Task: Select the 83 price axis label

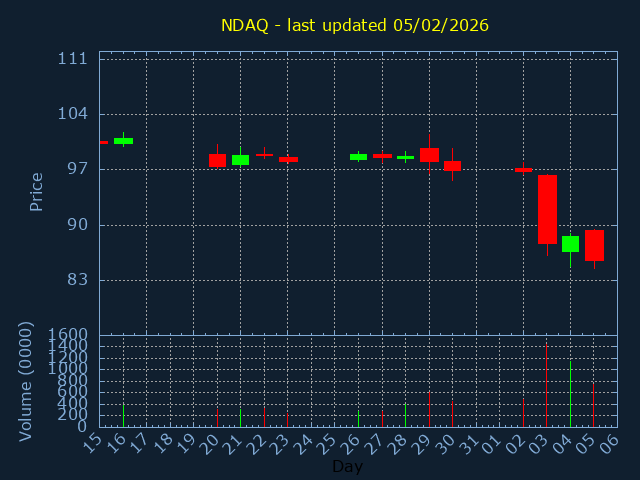Action: [x=78, y=280]
